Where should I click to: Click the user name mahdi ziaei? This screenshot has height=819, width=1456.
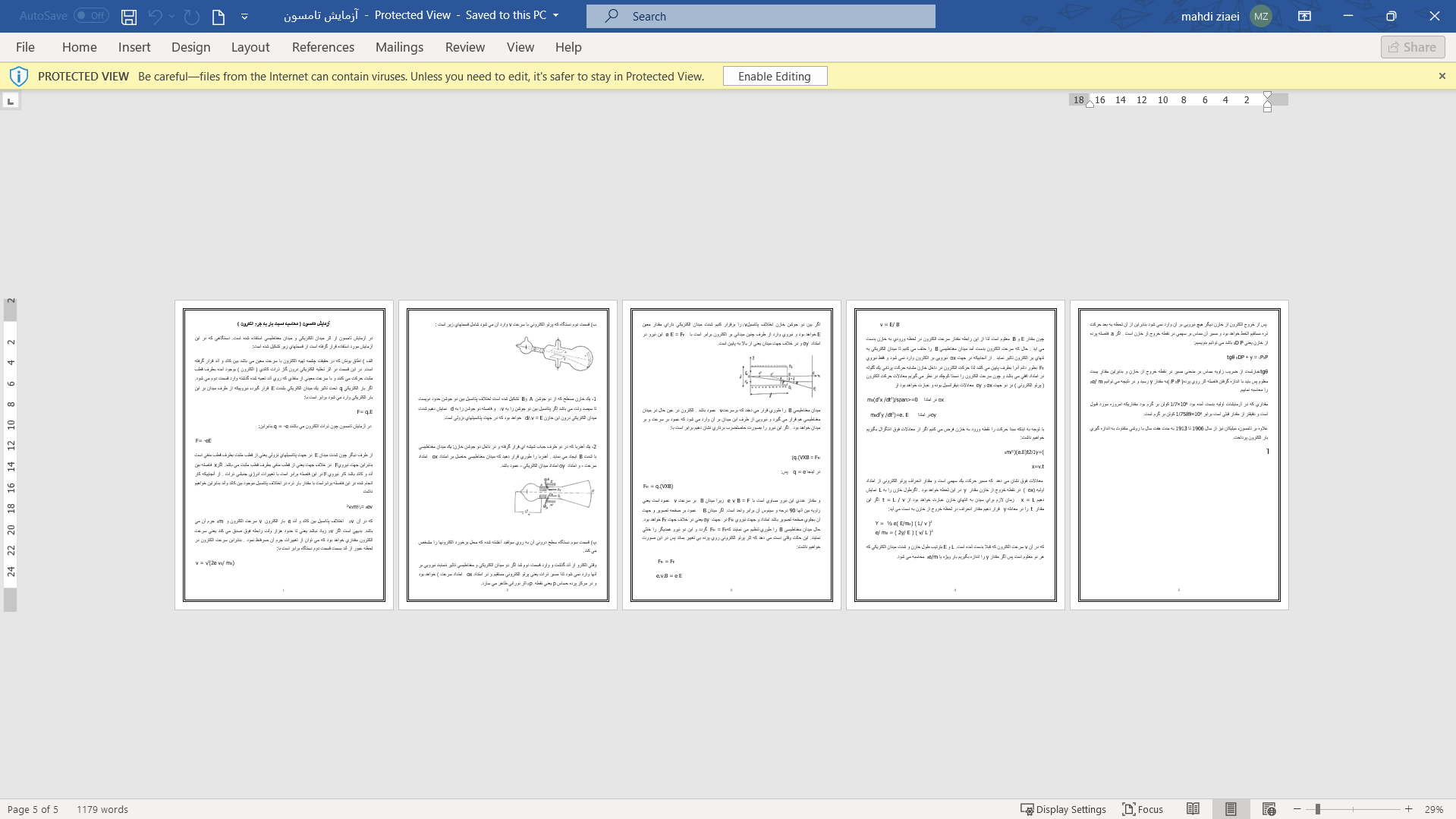tap(1210, 16)
